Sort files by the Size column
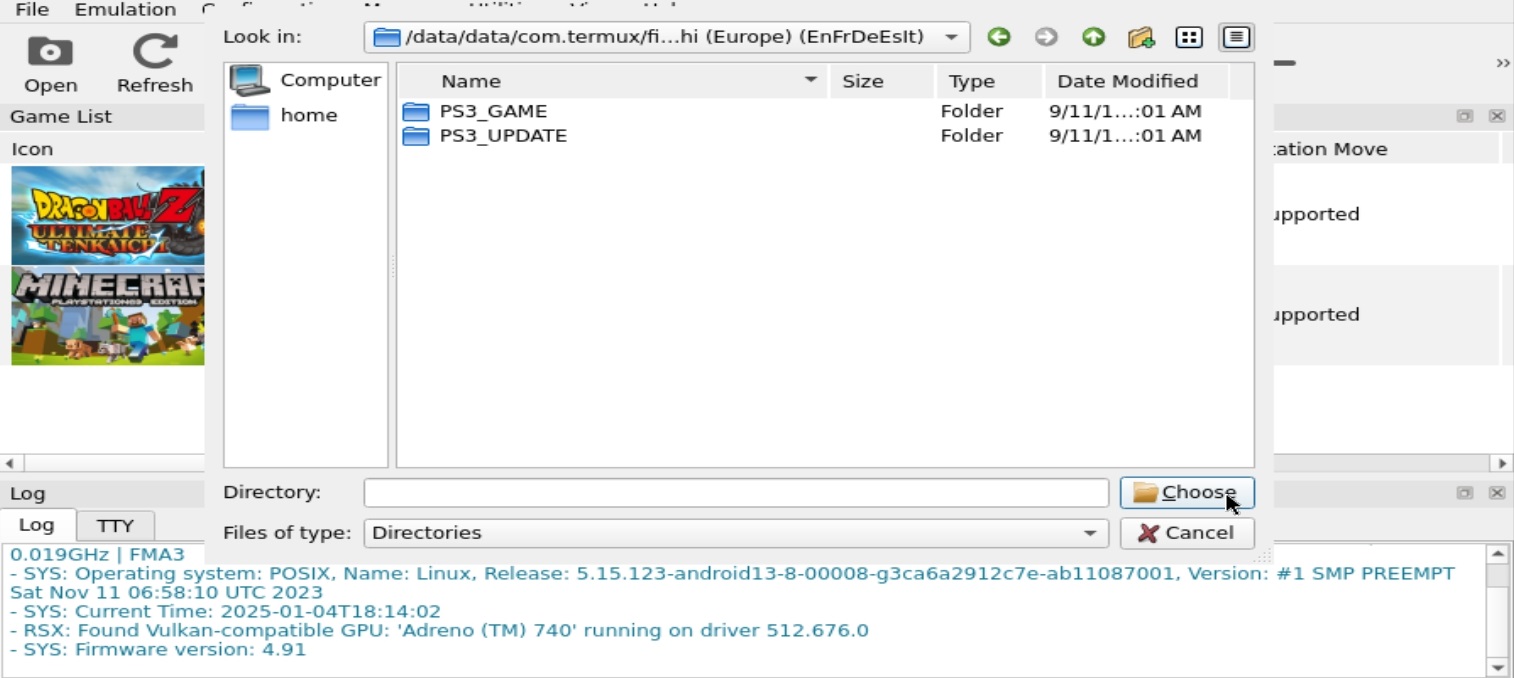Image resolution: width=1514 pixels, height=678 pixels. pos(882,81)
